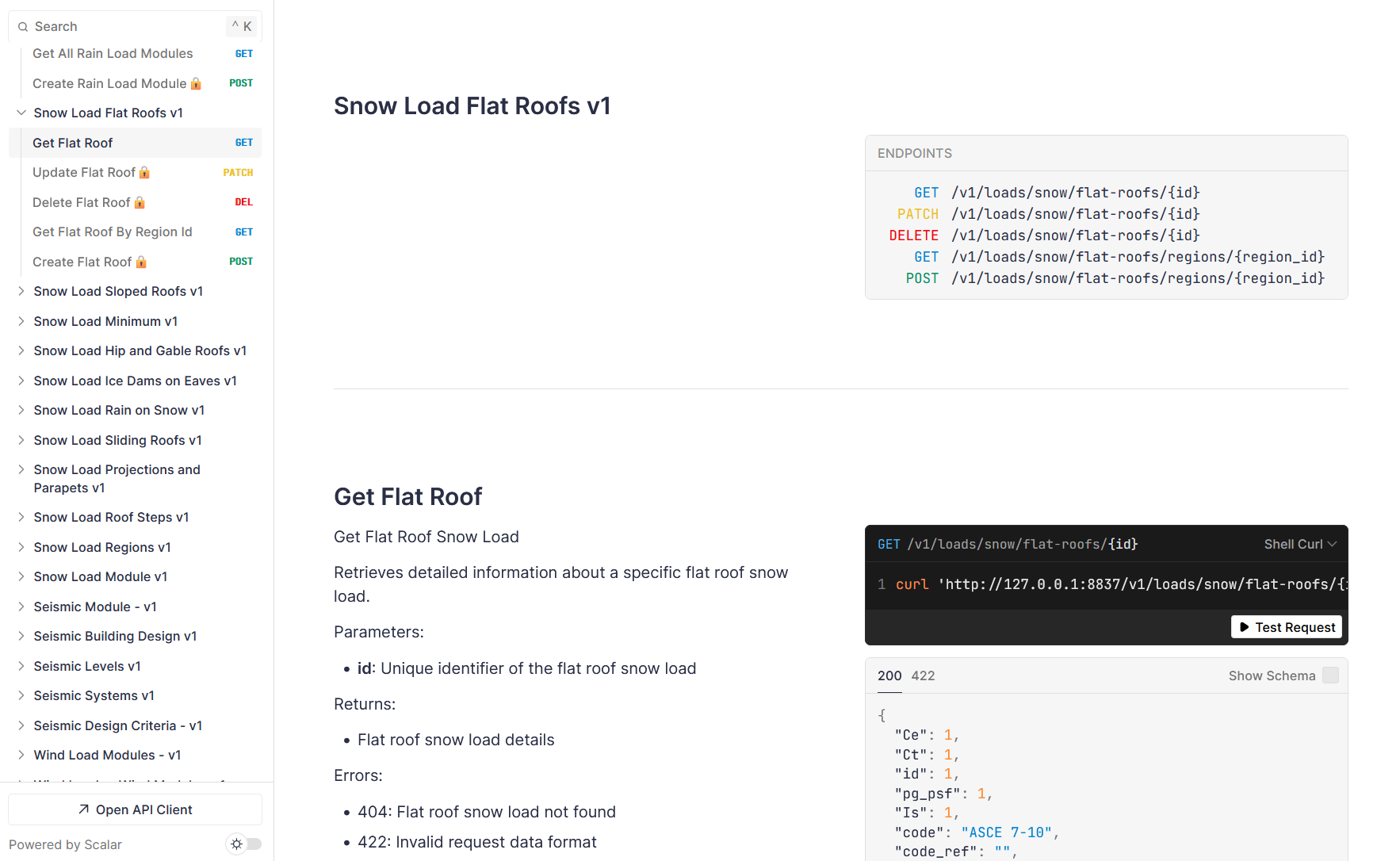The image size is (1400, 861).
Task: Open the Powered by Scalar link
Action: pyautogui.click(x=64, y=844)
